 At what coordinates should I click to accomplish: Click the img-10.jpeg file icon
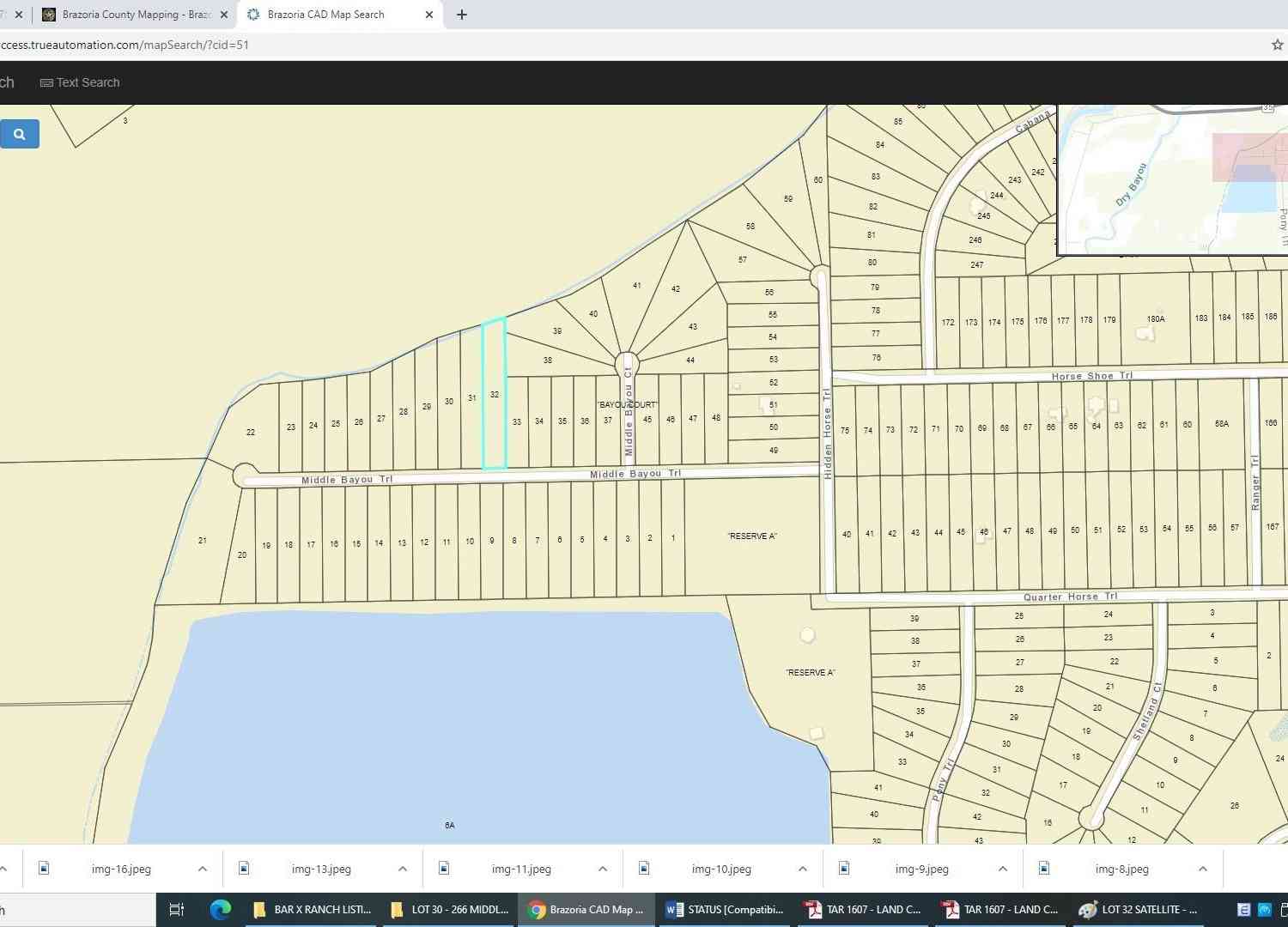[644, 868]
